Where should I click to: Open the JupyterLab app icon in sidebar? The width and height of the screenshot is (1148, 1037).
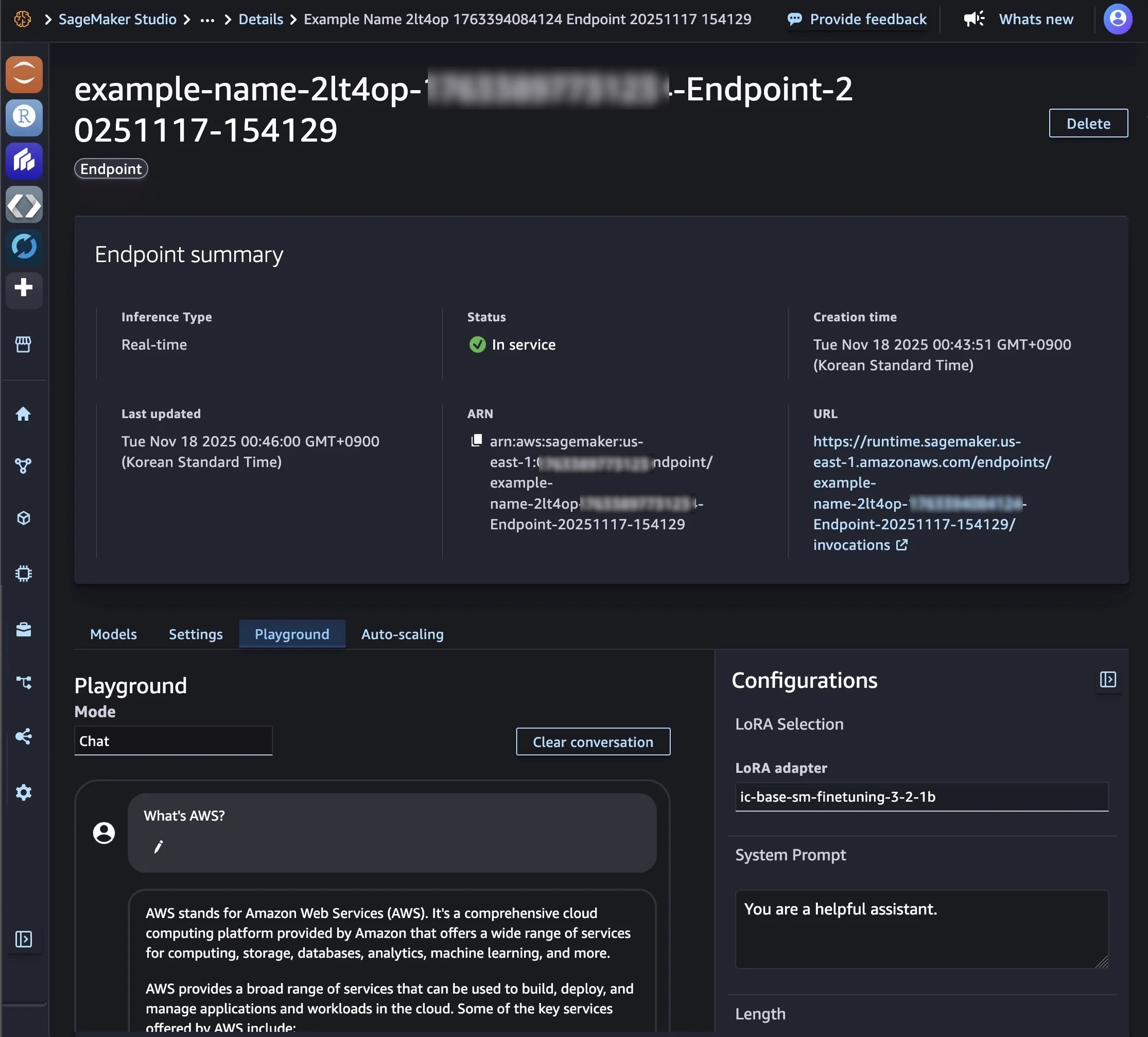(x=24, y=74)
